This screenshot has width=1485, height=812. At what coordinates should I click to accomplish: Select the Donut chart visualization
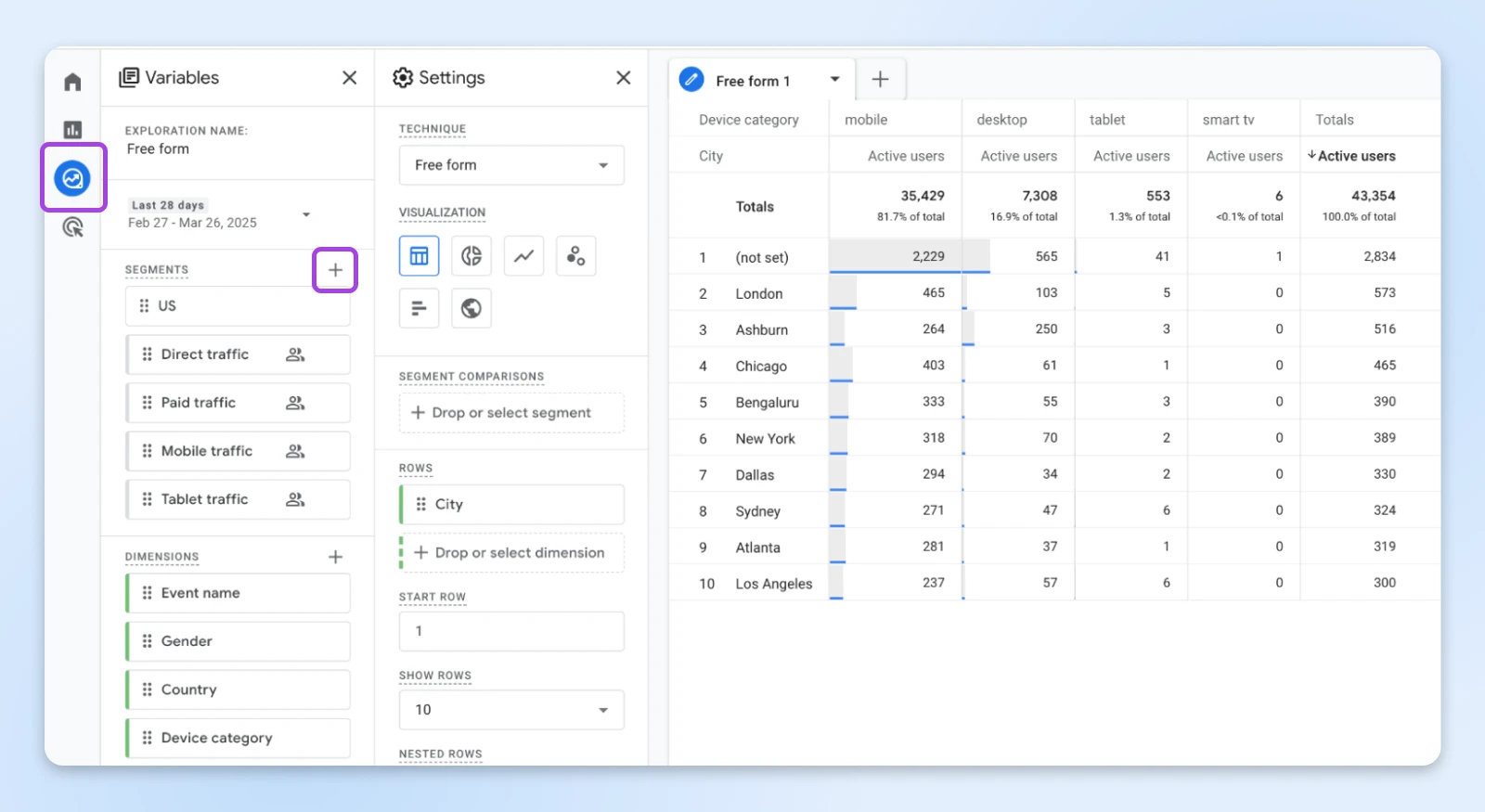pos(471,256)
